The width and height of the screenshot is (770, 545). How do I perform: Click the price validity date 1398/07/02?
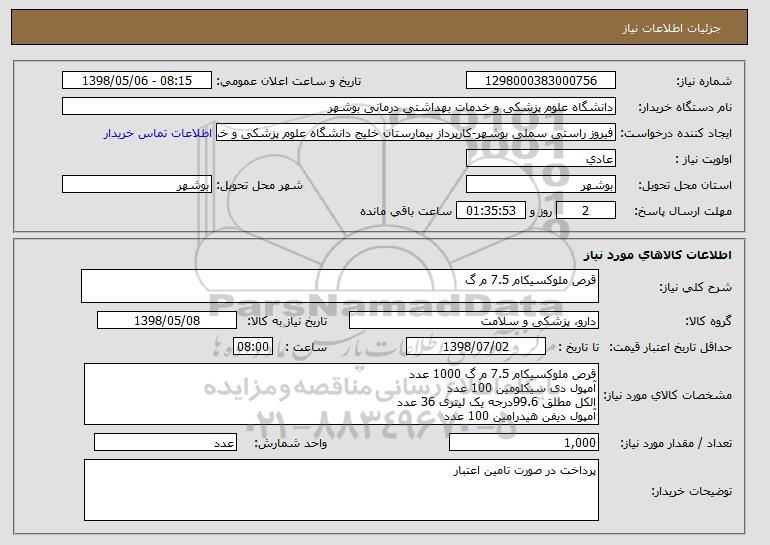476,347
